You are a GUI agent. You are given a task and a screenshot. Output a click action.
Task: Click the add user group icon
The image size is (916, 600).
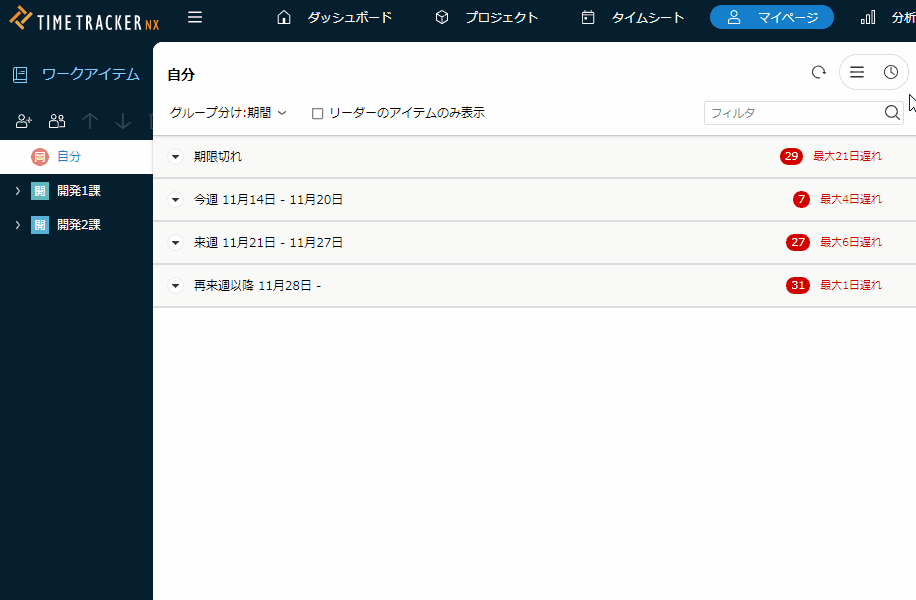57,121
